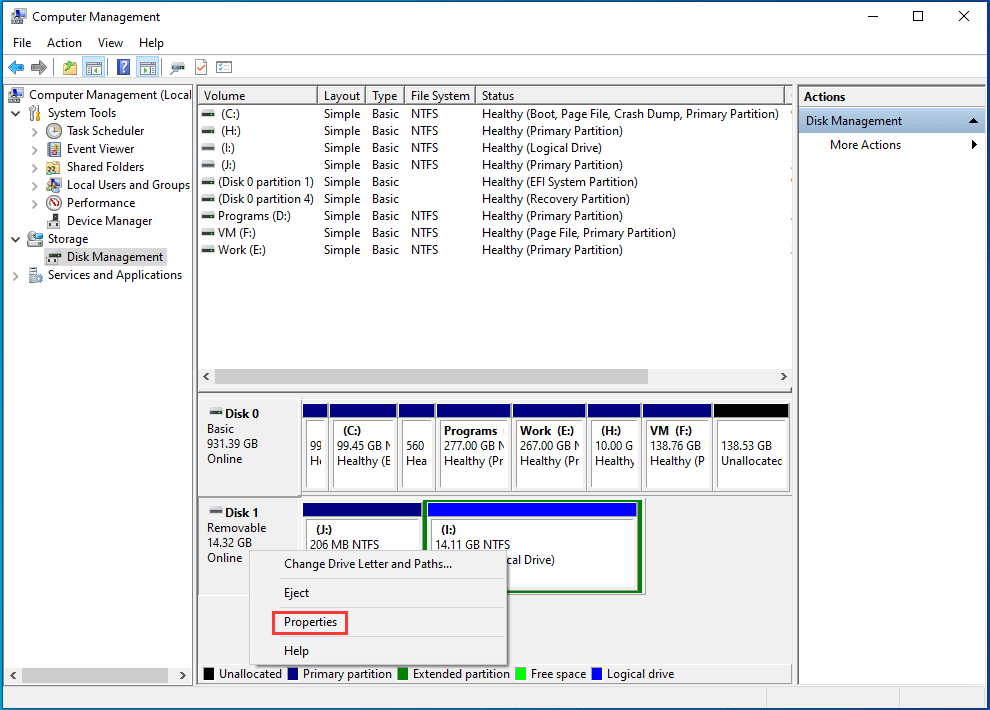Image resolution: width=990 pixels, height=710 pixels.
Task: Click the Forward arrow toolbar icon
Action: [39, 67]
